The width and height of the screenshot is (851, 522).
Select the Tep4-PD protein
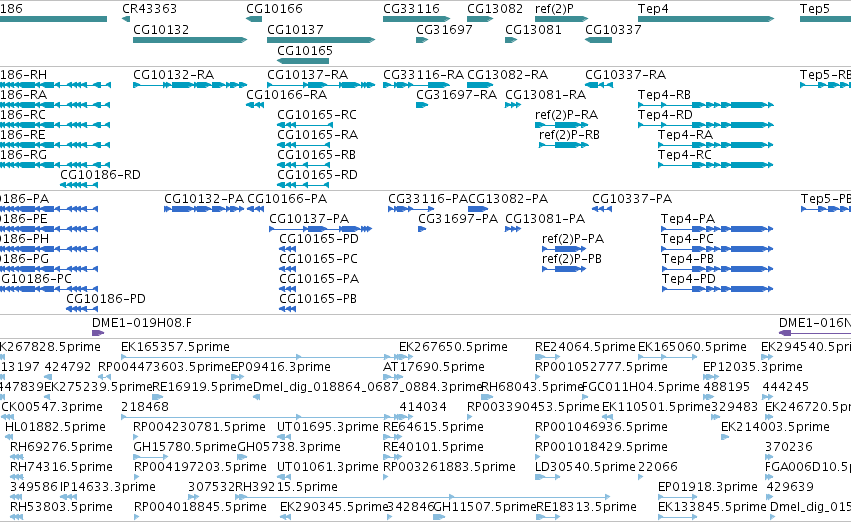click(717, 289)
